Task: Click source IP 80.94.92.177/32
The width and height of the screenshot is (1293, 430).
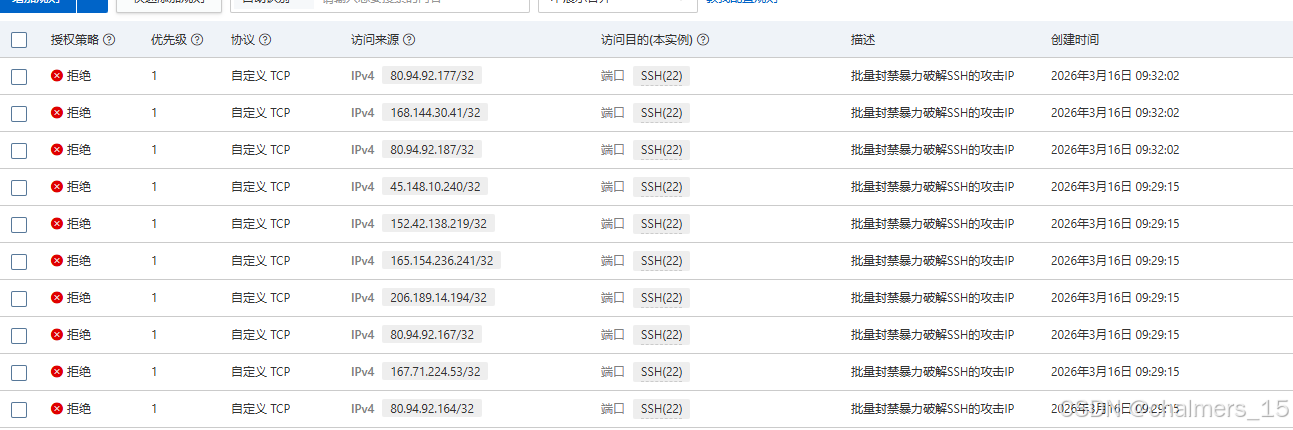Action: [433, 76]
